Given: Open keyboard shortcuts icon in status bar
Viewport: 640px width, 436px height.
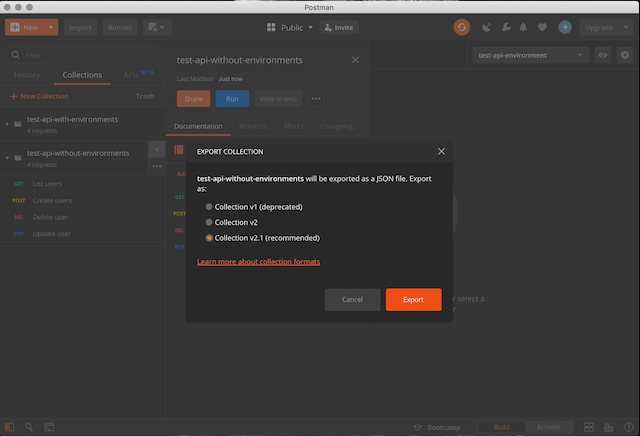Looking at the screenshot, I should [608, 427].
